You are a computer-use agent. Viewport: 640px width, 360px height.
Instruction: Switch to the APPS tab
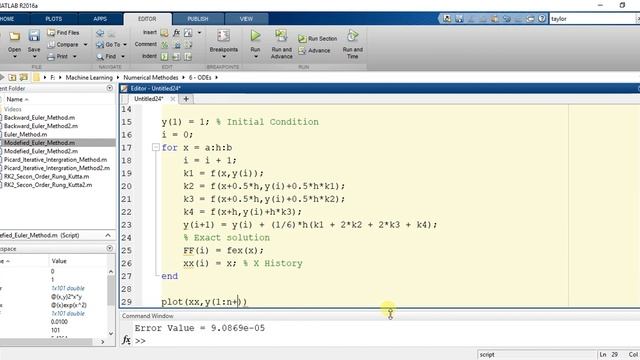point(100,19)
